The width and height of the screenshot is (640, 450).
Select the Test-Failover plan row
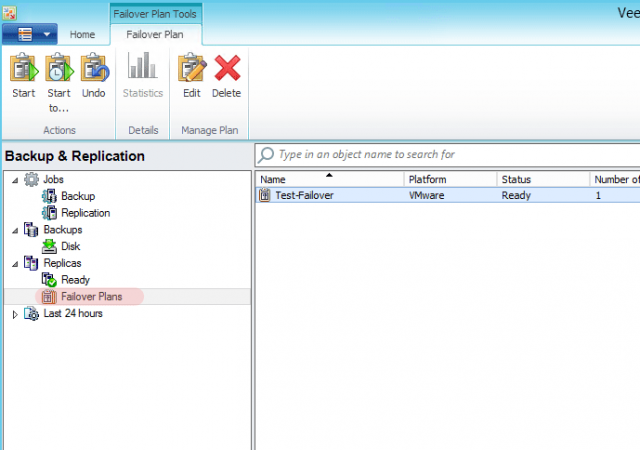304,196
